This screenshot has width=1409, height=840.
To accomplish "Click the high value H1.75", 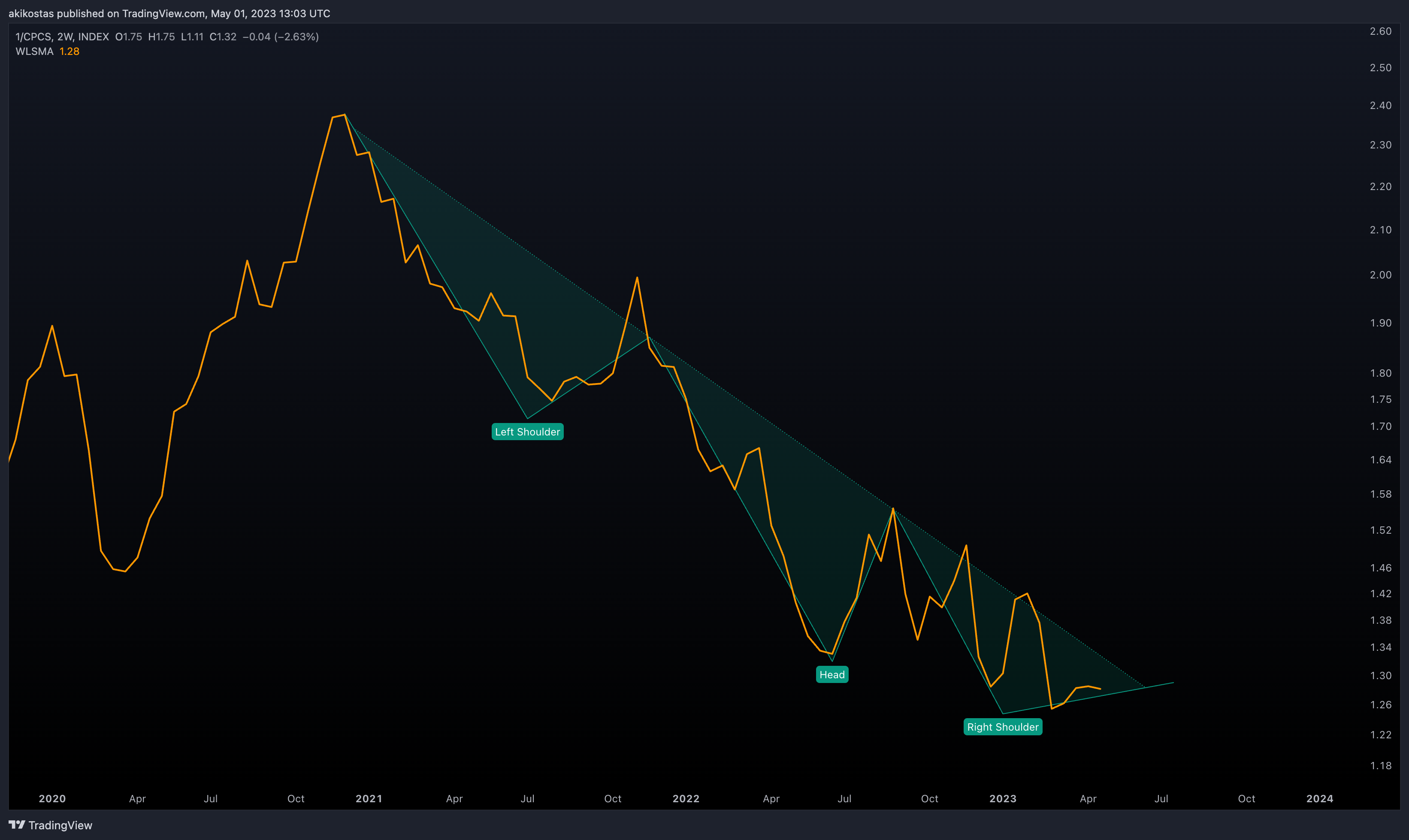I will pos(161,37).
